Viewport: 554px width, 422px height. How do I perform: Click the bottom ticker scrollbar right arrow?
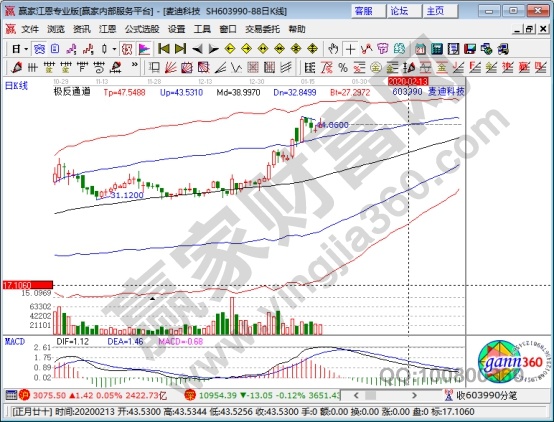point(414,395)
